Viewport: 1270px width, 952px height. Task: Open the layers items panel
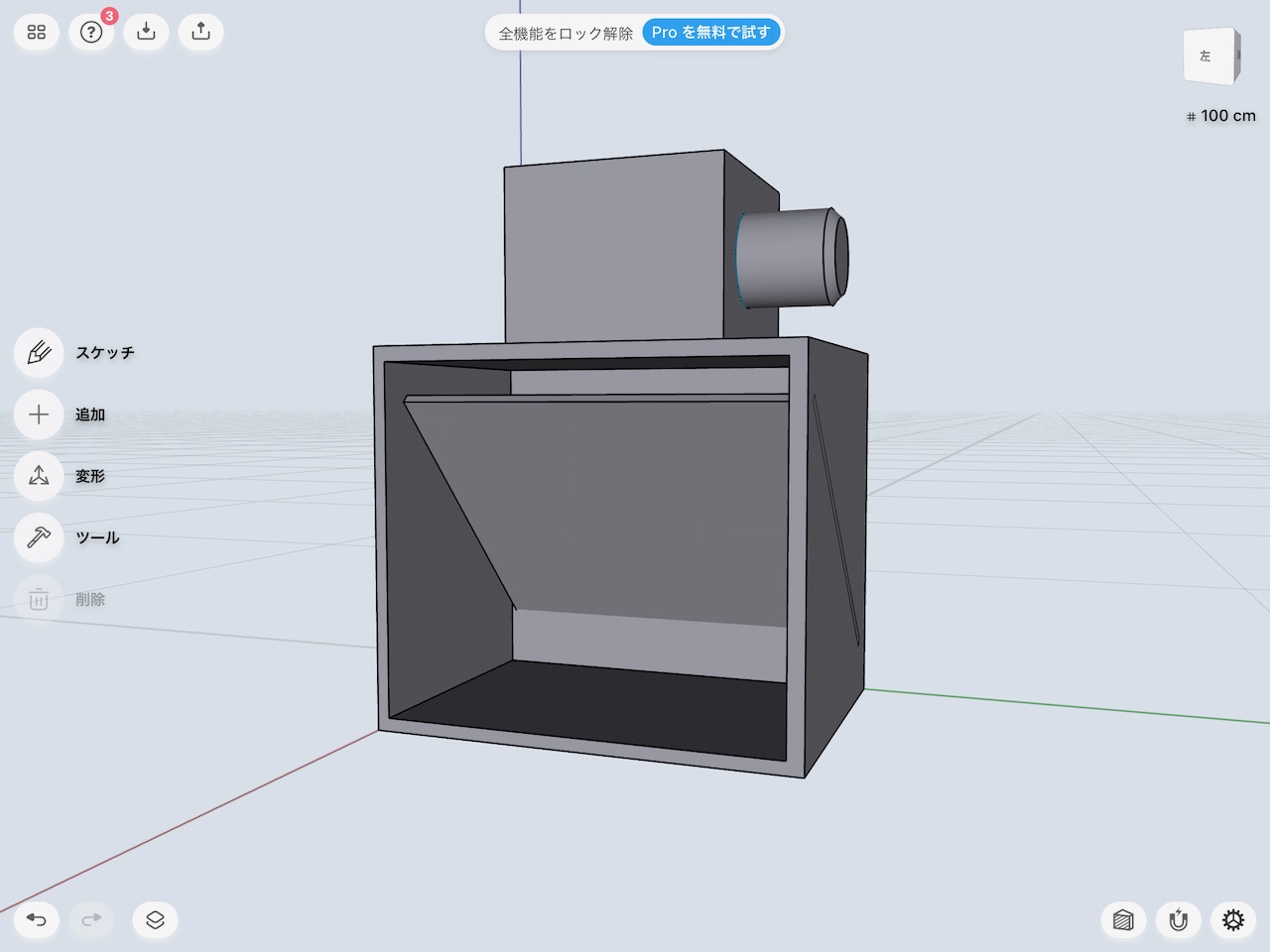click(x=155, y=920)
